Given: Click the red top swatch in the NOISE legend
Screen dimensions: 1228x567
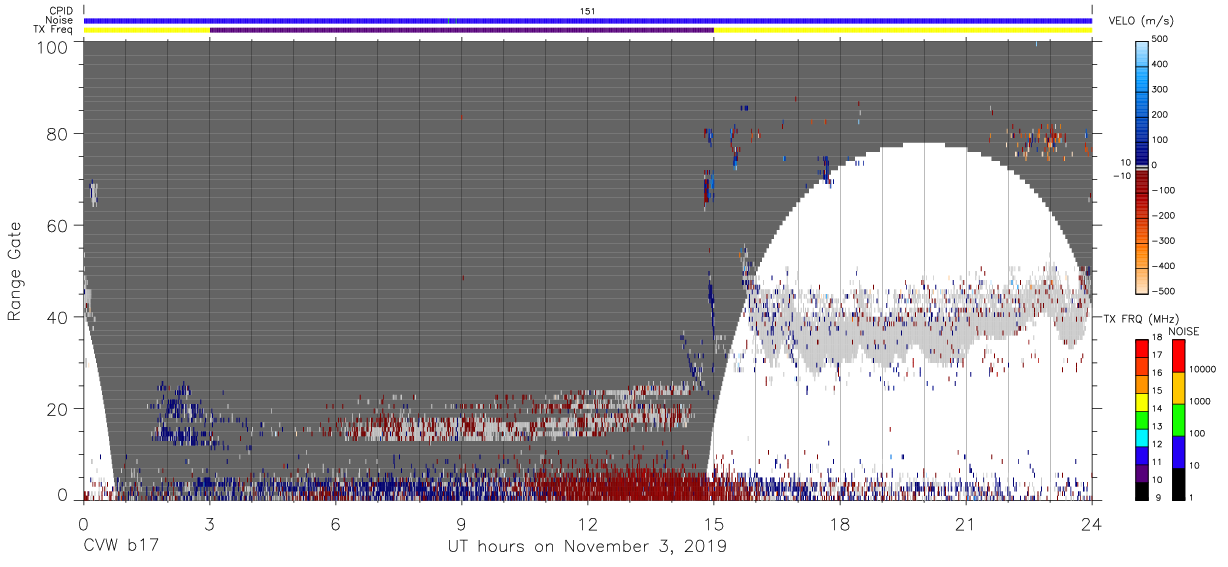Looking at the screenshot, I should point(1177,356).
